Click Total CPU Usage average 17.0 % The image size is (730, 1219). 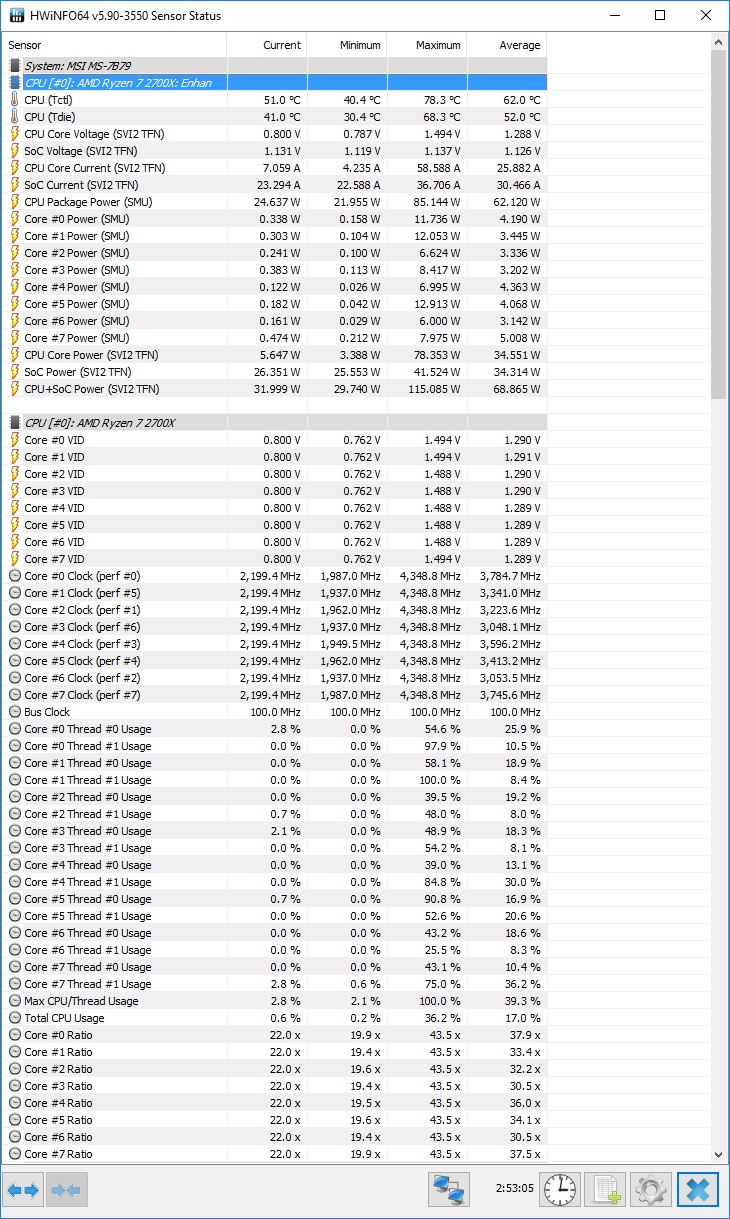522,1018
